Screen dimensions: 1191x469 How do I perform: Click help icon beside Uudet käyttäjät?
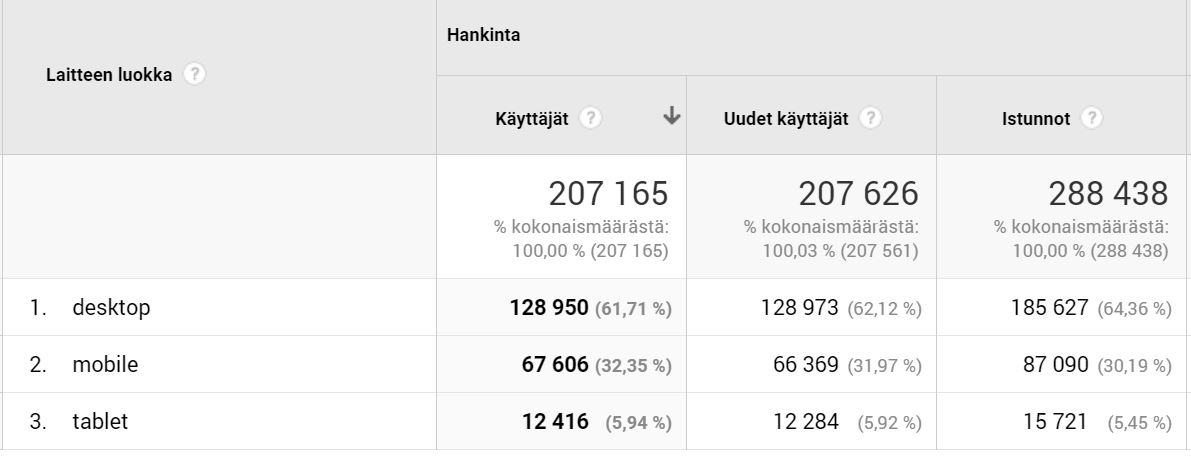(870, 119)
